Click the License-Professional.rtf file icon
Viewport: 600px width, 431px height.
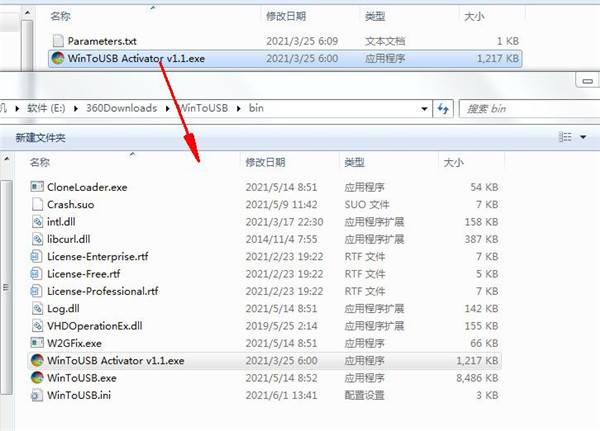pos(36,291)
